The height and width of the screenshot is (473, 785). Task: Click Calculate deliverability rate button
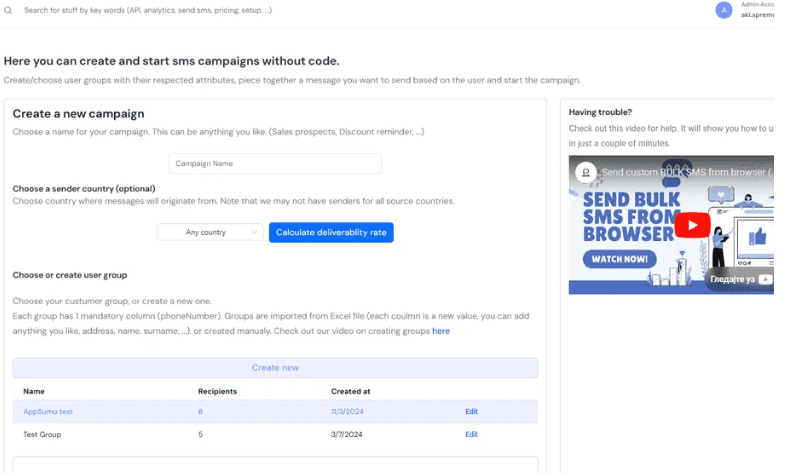click(331, 232)
